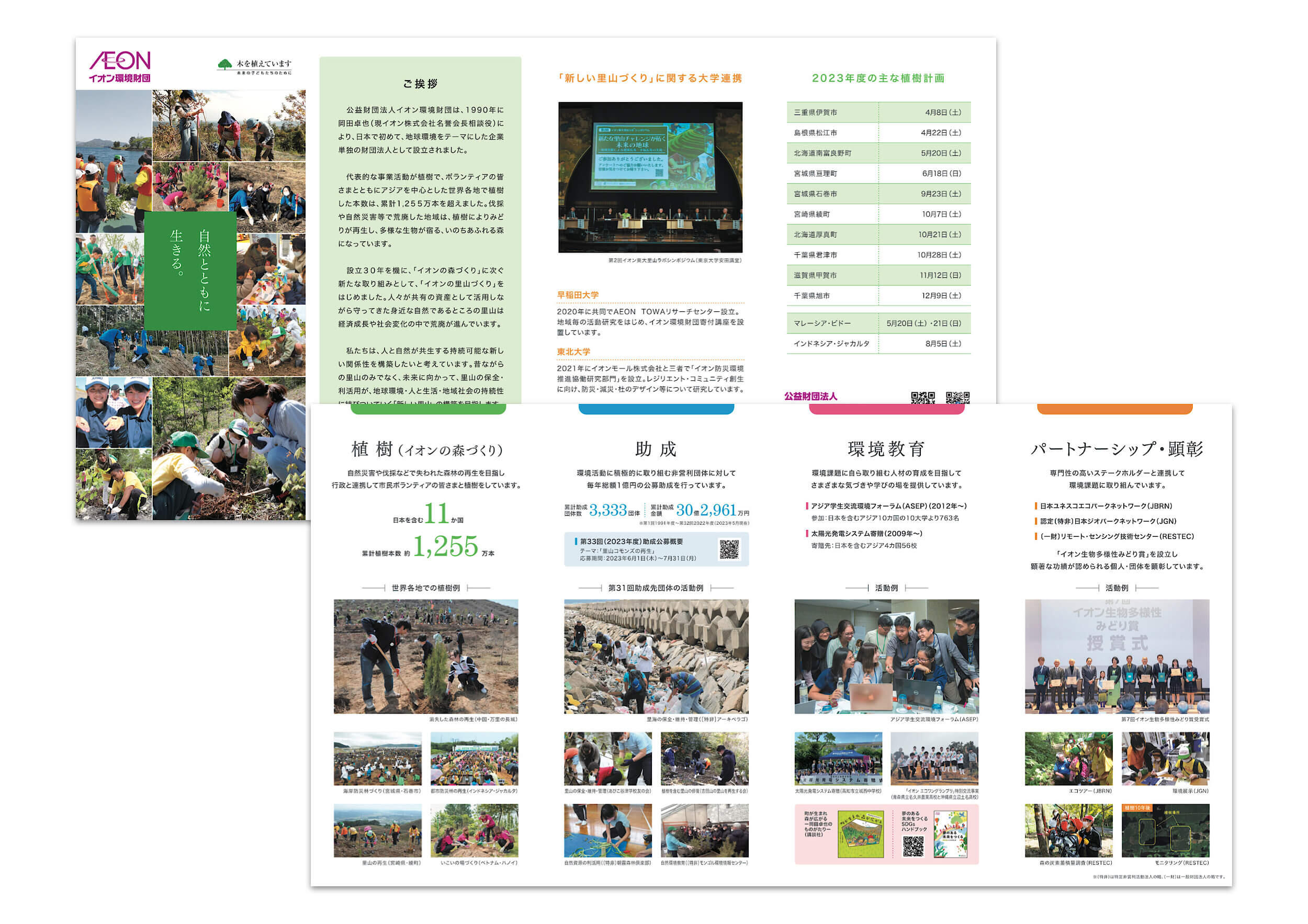The height and width of the screenshot is (924, 1308).
Task: Select the green 町が生まれ森が広がる book cover
Action: [x=860, y=835]
